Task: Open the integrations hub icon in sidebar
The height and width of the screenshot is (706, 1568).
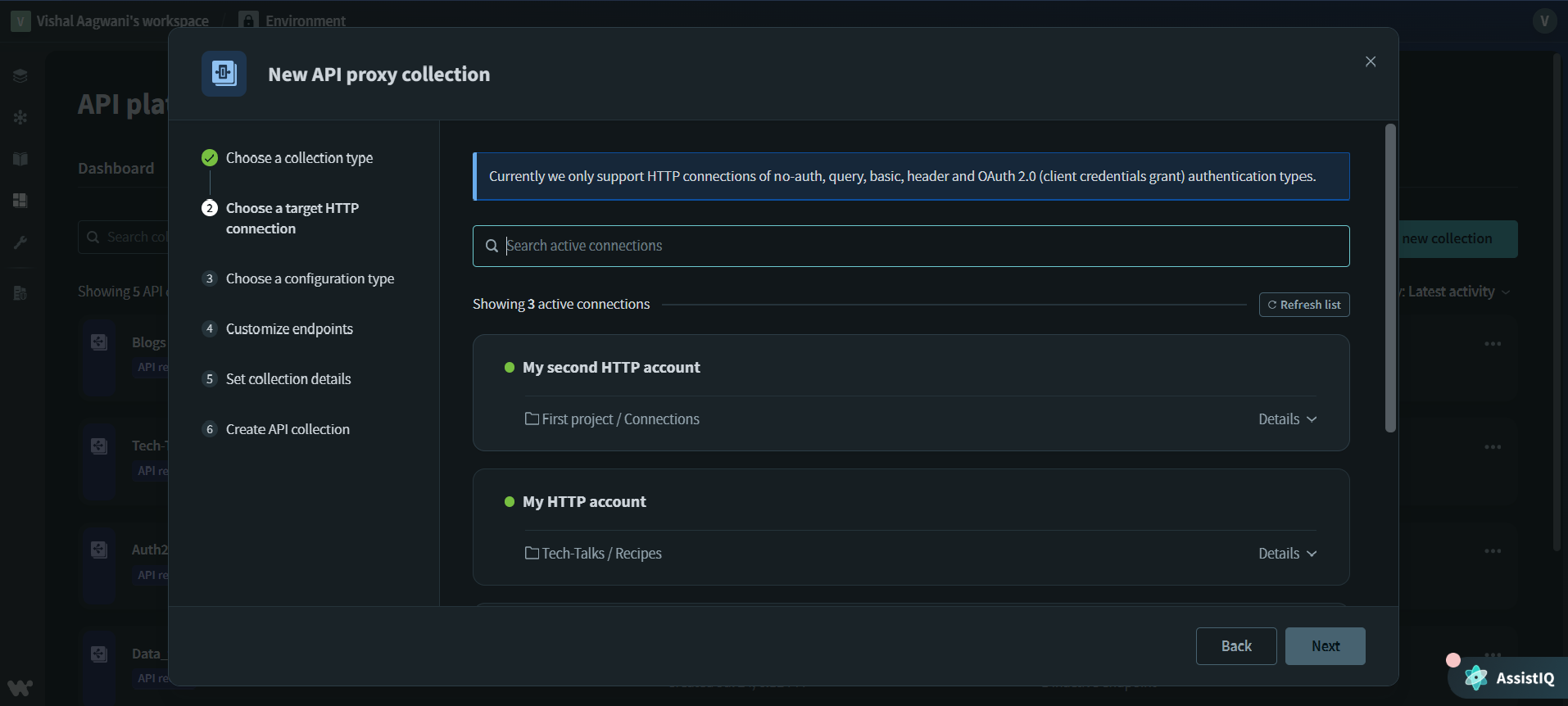Action: click(x=20, y=117)
